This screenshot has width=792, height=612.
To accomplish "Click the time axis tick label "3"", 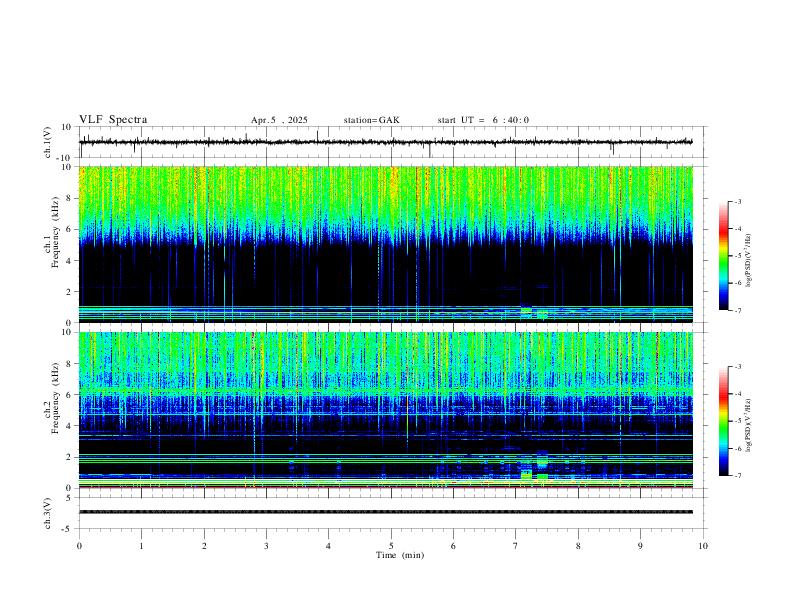I will click(x=266, y=546).
